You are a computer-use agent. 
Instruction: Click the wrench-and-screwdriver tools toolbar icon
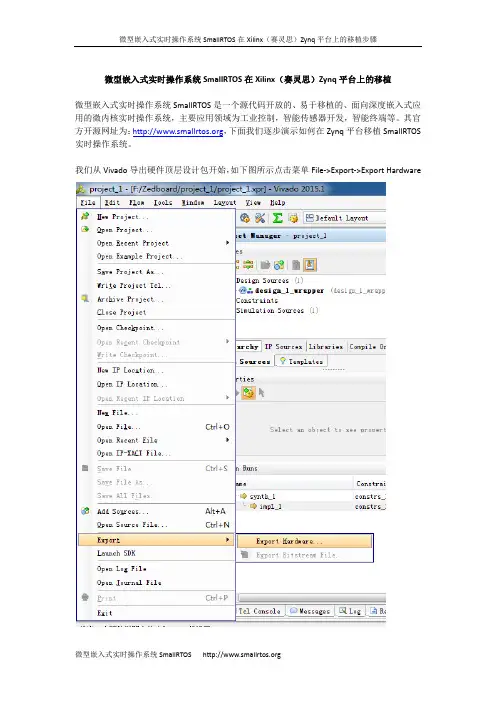point(260,218)
